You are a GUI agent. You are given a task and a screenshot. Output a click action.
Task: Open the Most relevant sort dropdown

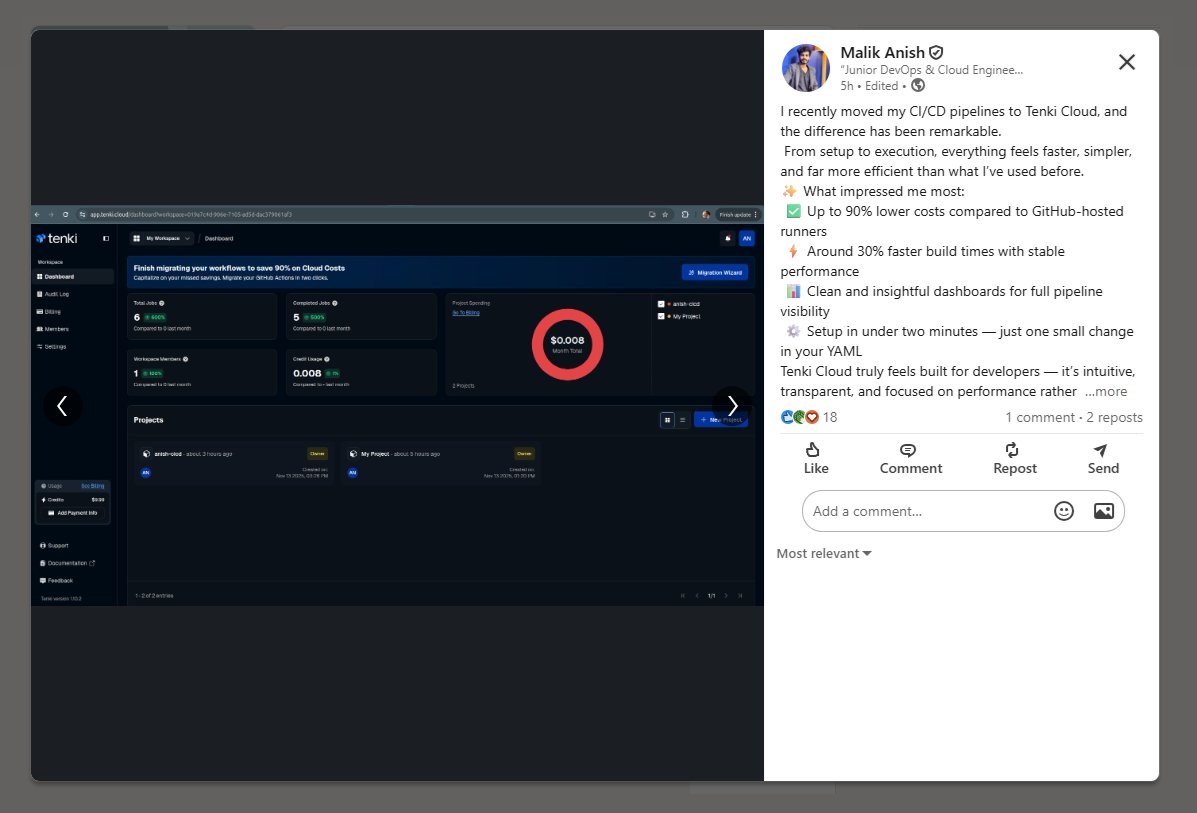tap(824, 553)
